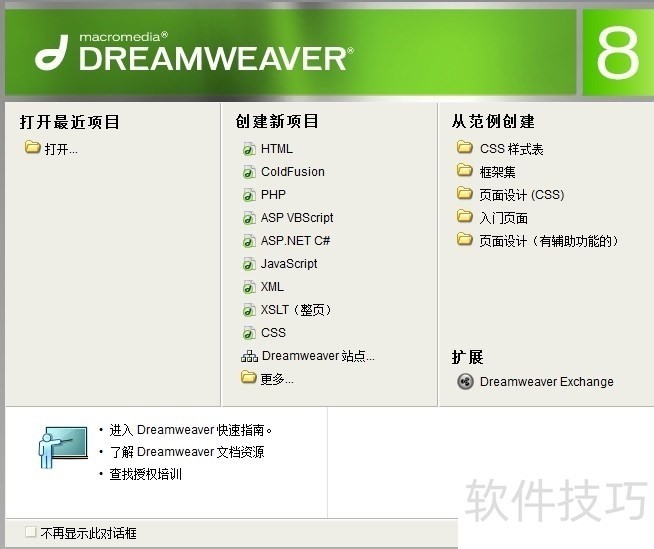Screen dimensions: 654x549
Task: Click the XSLT（整页）document icon
Action: point(249,310)
